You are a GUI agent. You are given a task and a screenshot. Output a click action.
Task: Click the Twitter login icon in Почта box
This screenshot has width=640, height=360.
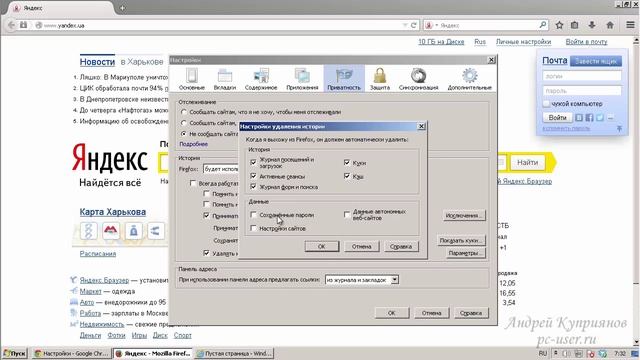(600, 118)
